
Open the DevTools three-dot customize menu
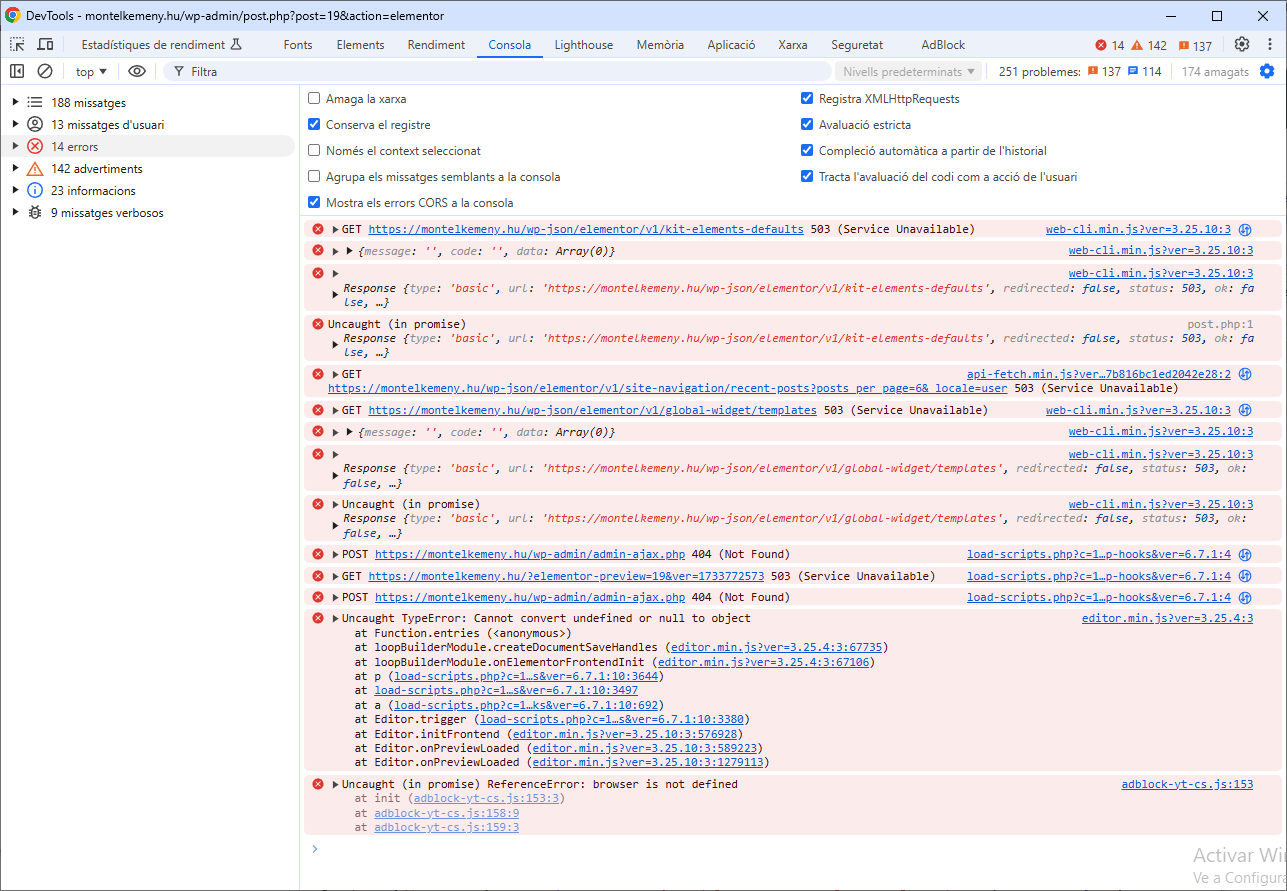click(1268, 44)
